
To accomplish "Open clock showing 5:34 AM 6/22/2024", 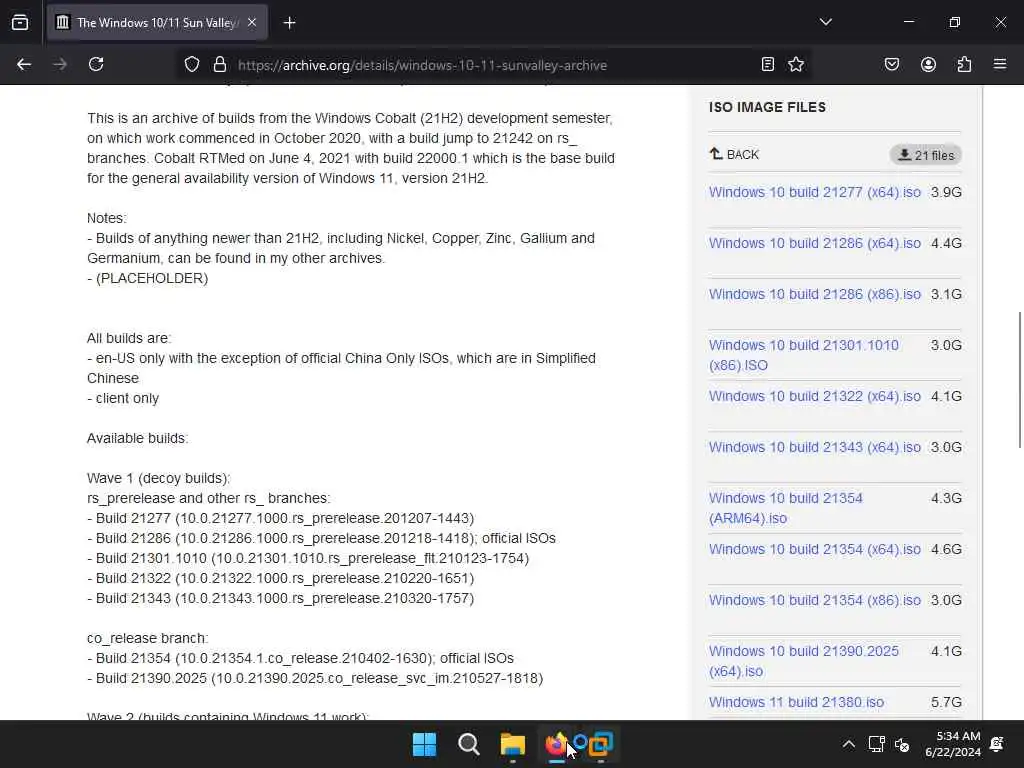I will coord(953,744).
